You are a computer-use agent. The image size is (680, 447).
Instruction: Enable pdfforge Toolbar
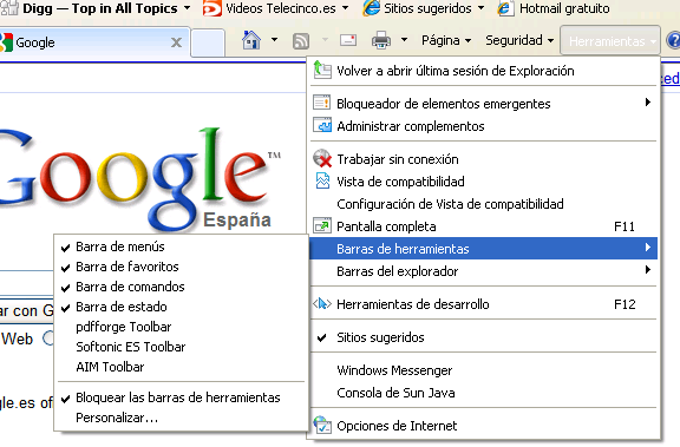pos(181,326)
